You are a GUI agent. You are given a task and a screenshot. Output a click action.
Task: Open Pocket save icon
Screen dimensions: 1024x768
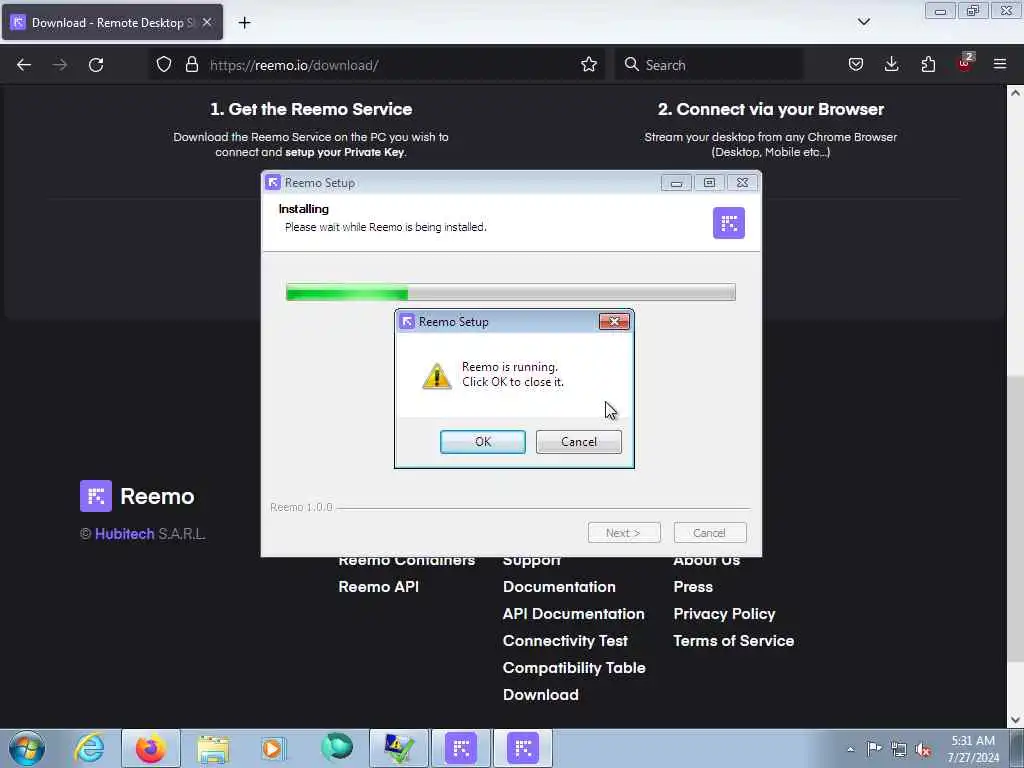click(x=856, y=64)
